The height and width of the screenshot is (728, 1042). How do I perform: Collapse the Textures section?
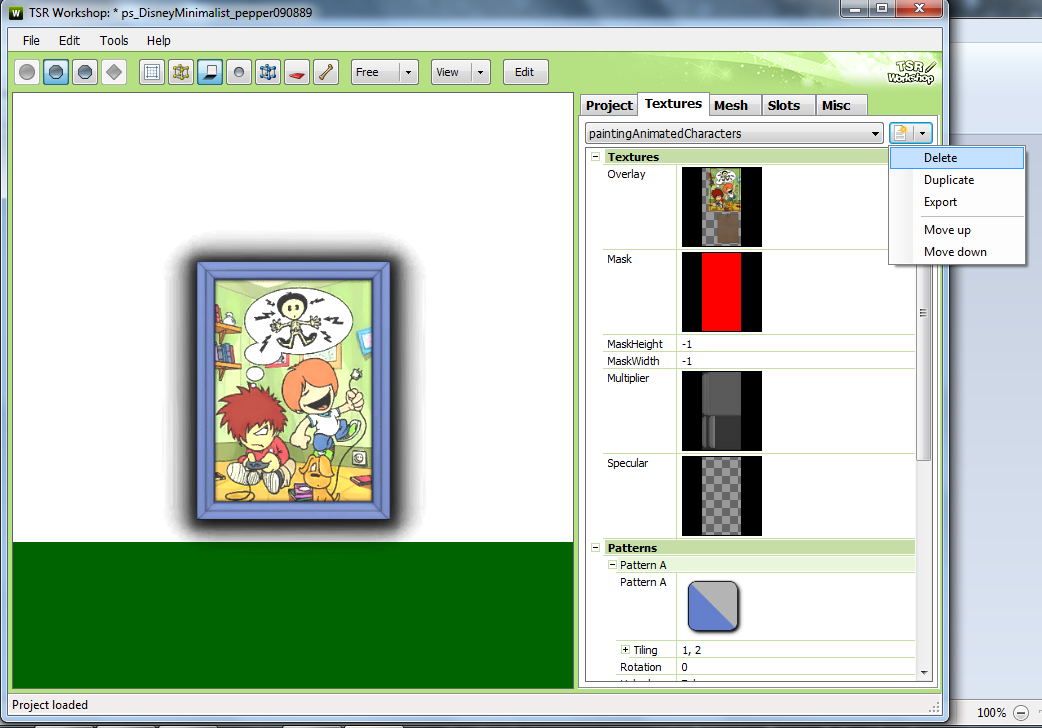(595, 157)
